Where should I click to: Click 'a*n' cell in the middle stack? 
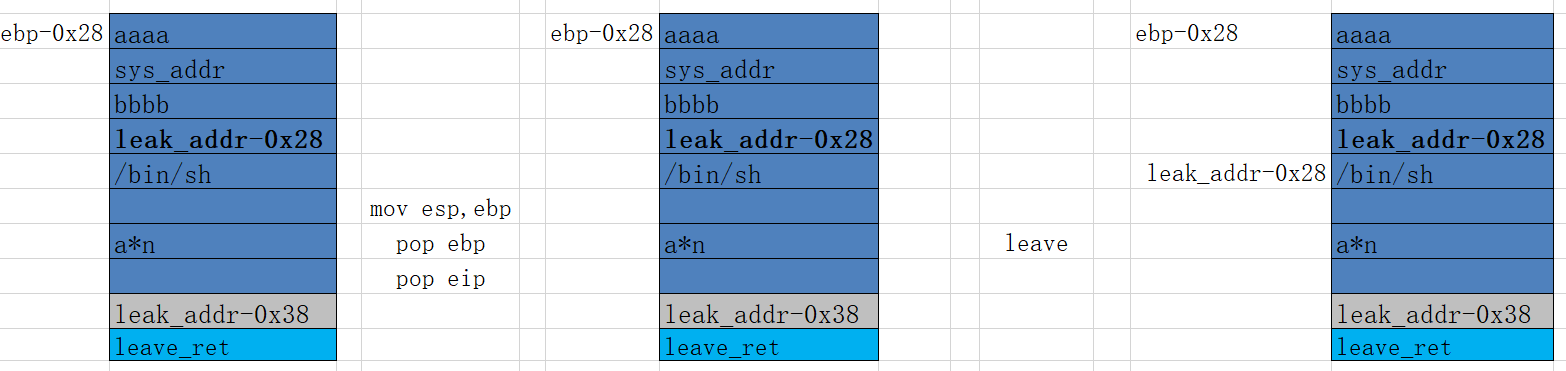769,242
